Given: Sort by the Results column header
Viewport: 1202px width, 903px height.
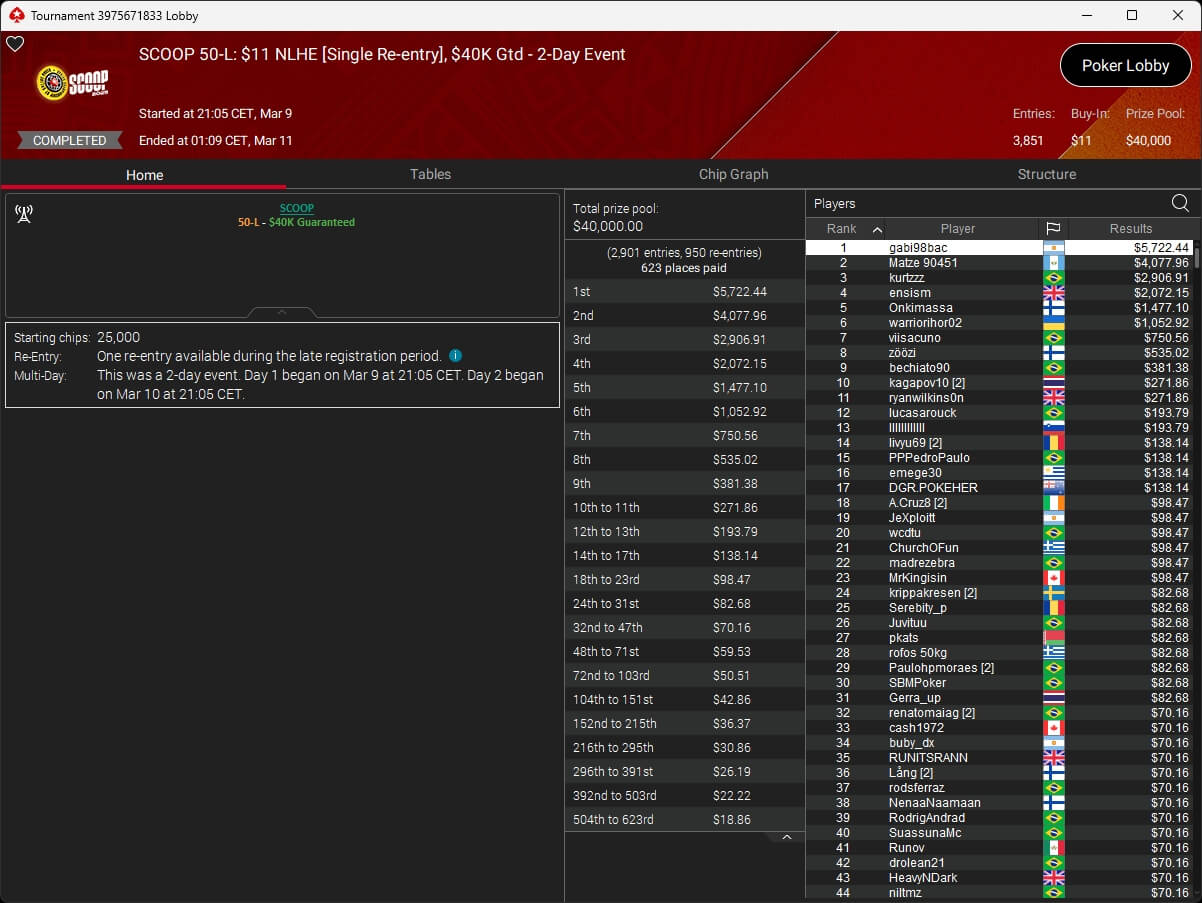Looking at the screenshot, I should (x=1130, y=229).
